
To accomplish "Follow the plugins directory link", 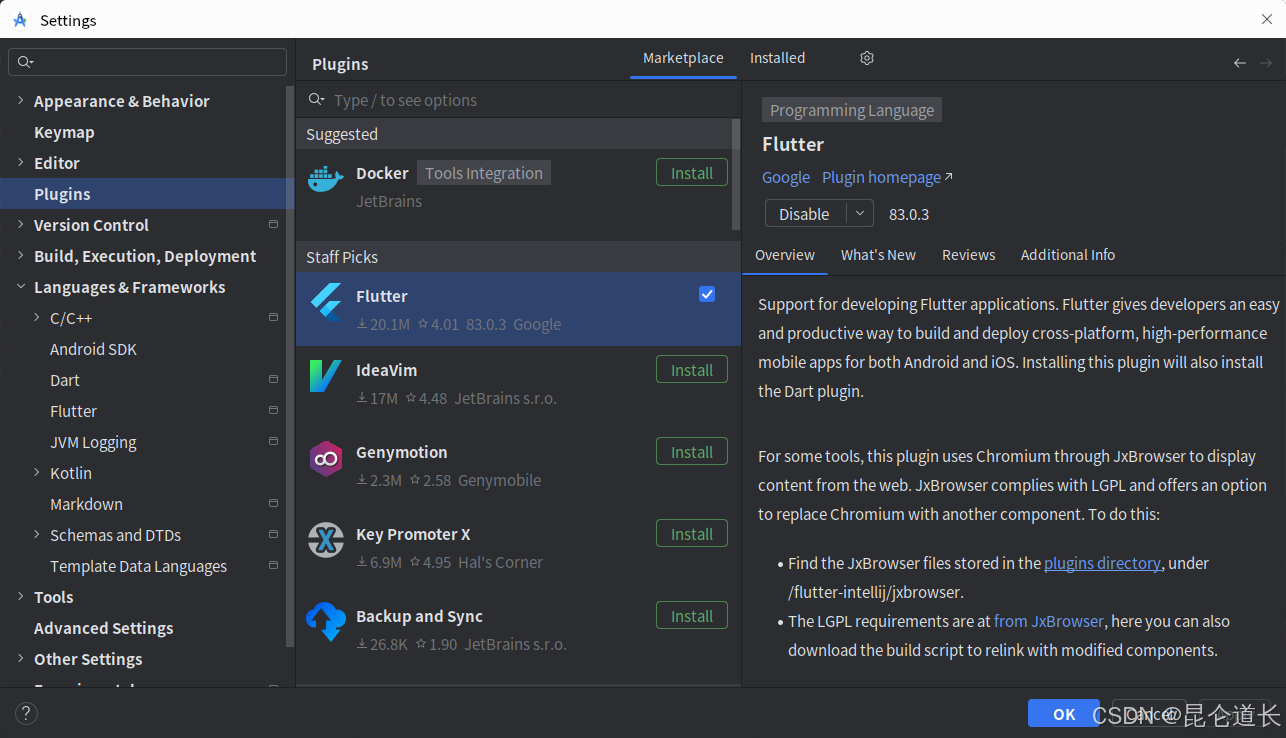I will 1102,563.
